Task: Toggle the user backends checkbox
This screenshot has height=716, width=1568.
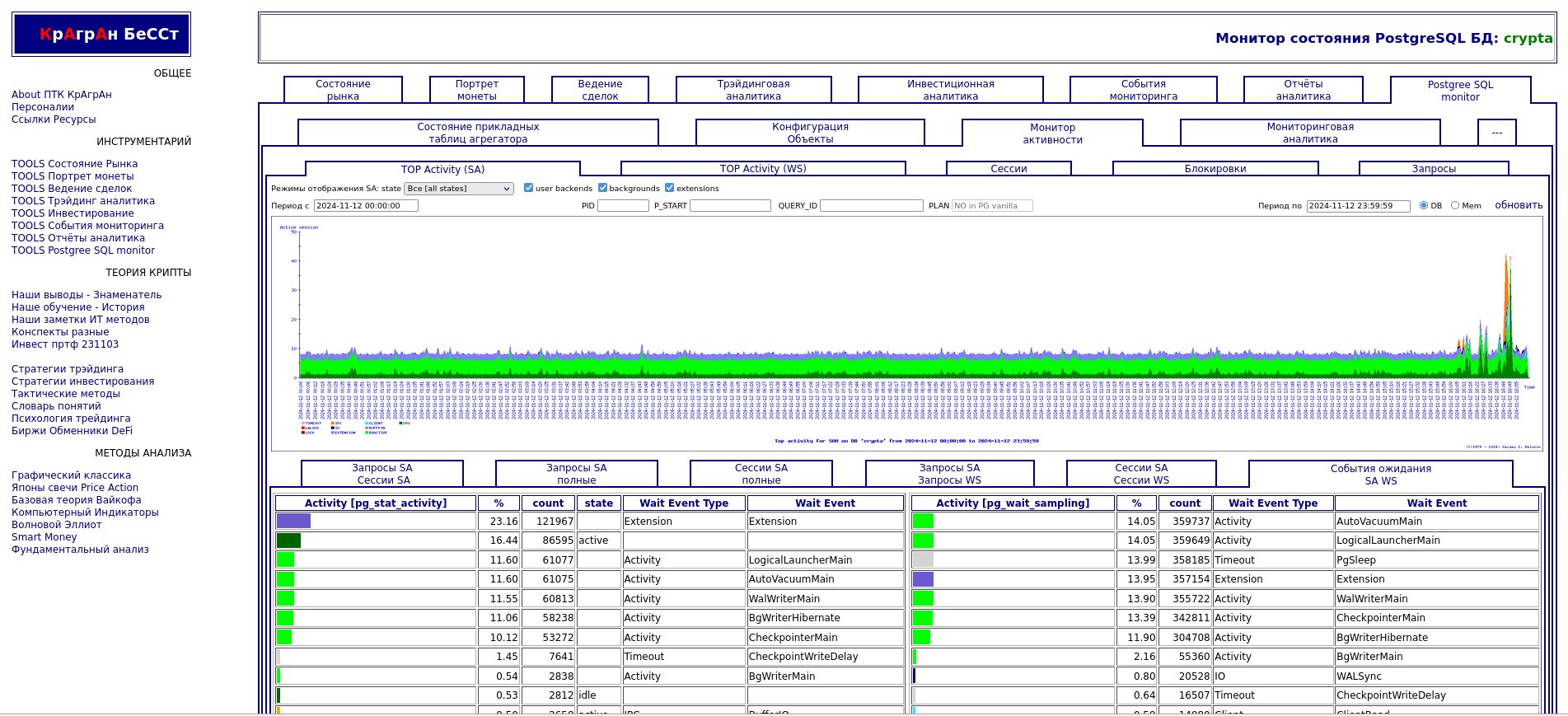Action: (x=528, y=188)
